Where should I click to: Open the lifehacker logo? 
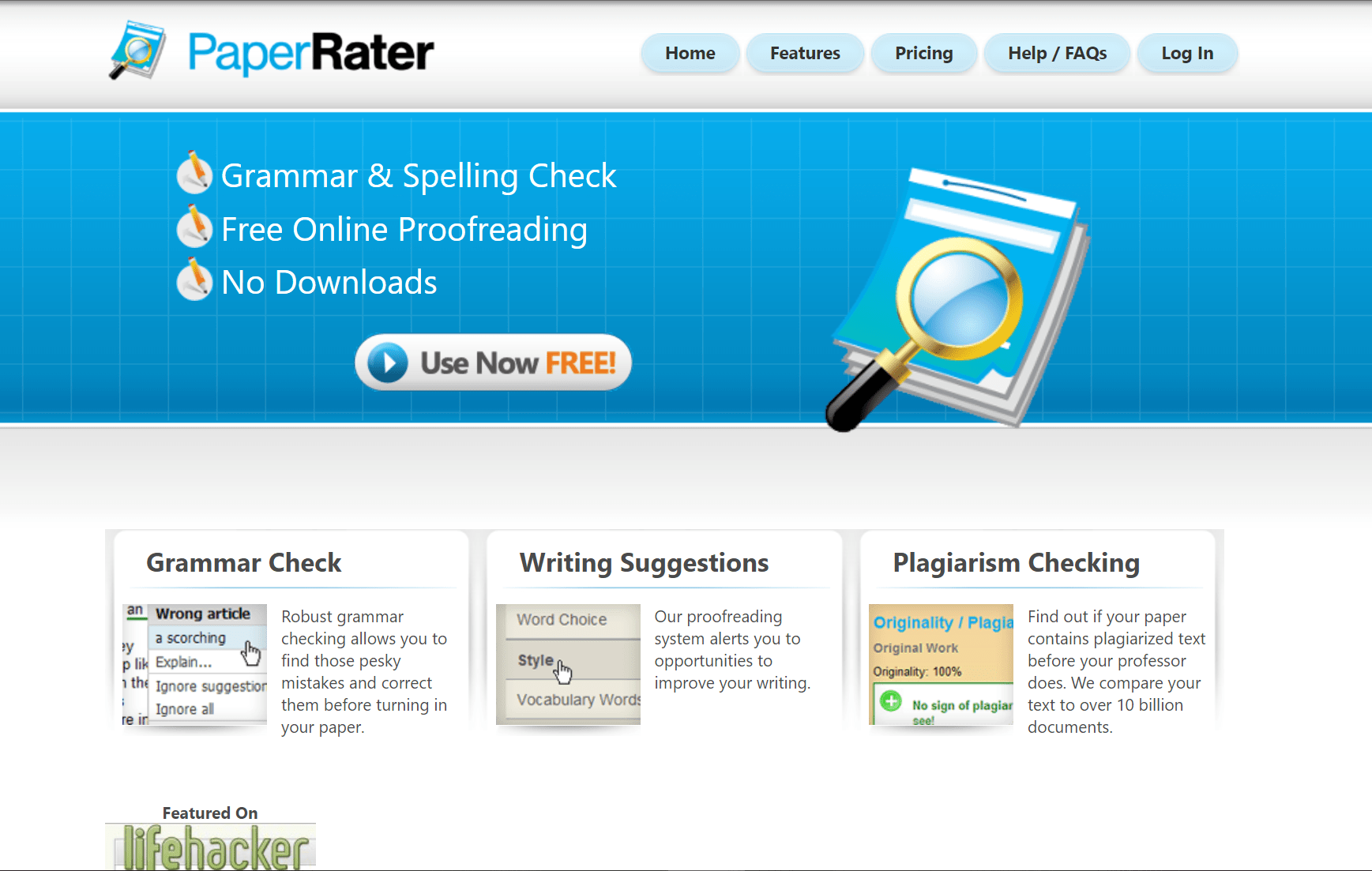(x=210, y=847)
